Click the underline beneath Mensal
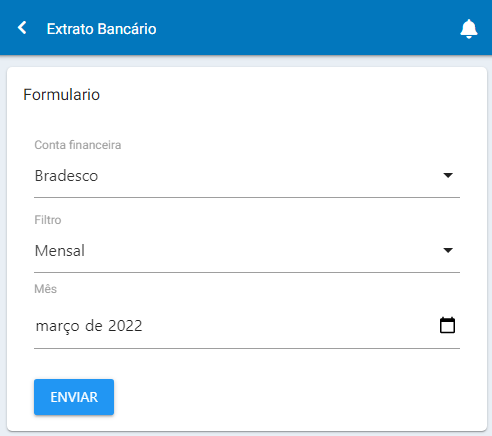The width and height of the screenshot is (492, 436). point(247,272)
